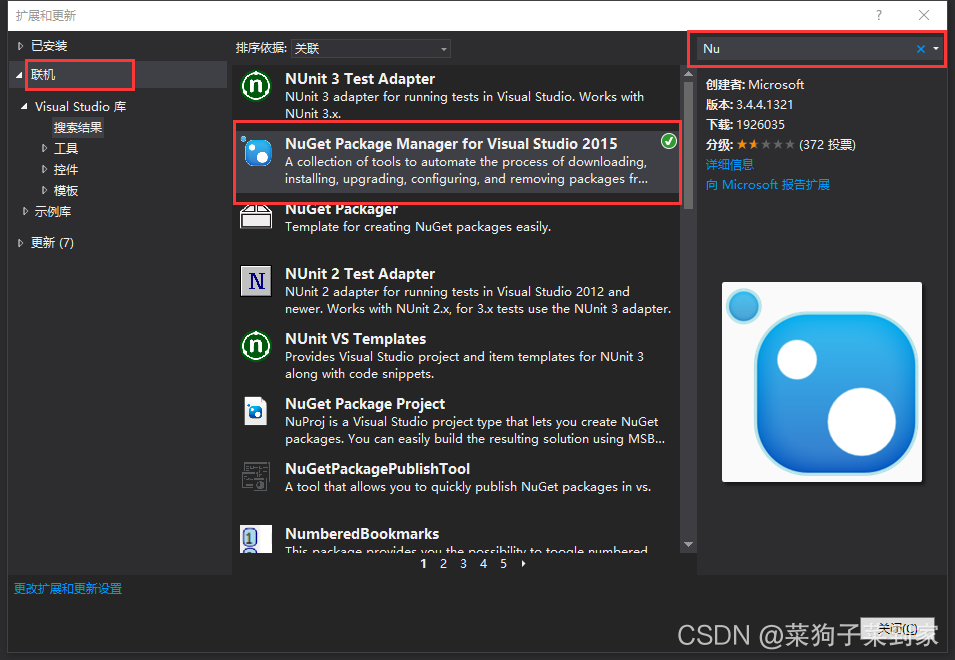Select the NUnit VS Templates title
The height and width of the screenshot is (660, 955).
pyautogui.click(x=356, y=339)
